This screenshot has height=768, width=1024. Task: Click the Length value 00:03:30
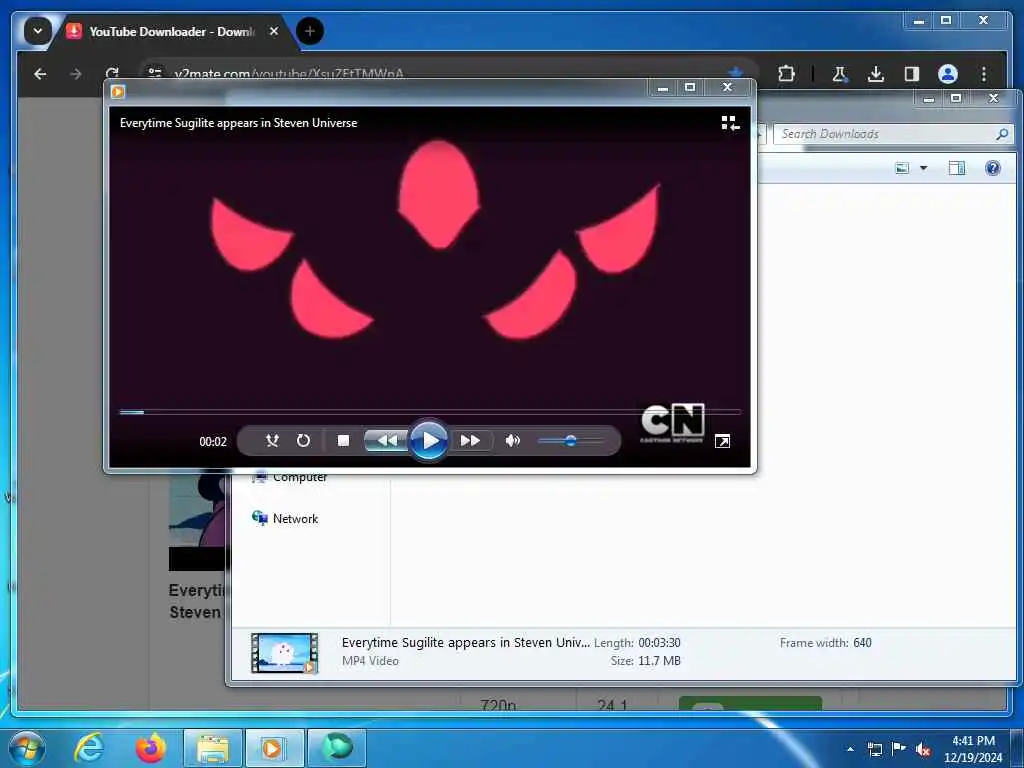coord(659,643)
